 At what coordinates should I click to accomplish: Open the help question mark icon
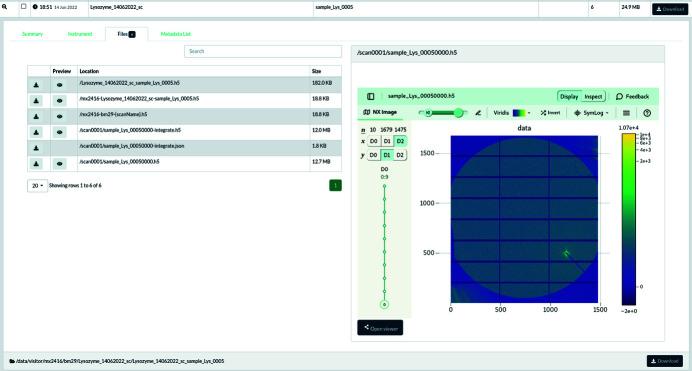pyautogui.click(x=647, y=113)
